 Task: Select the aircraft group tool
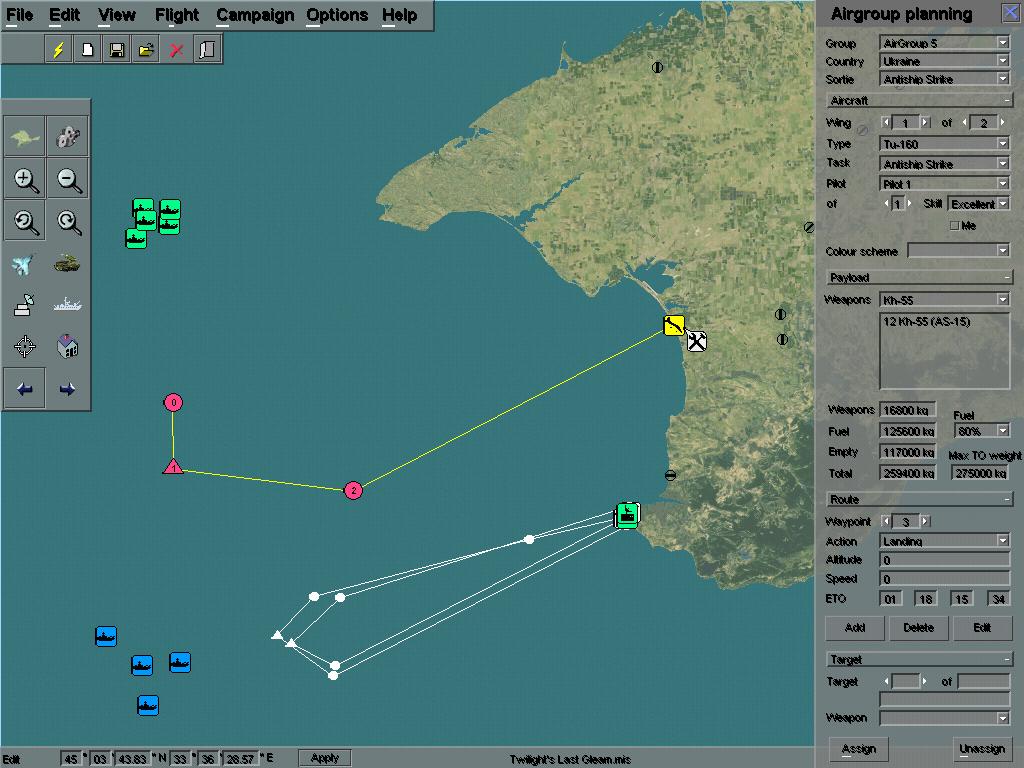click(24, 264)
